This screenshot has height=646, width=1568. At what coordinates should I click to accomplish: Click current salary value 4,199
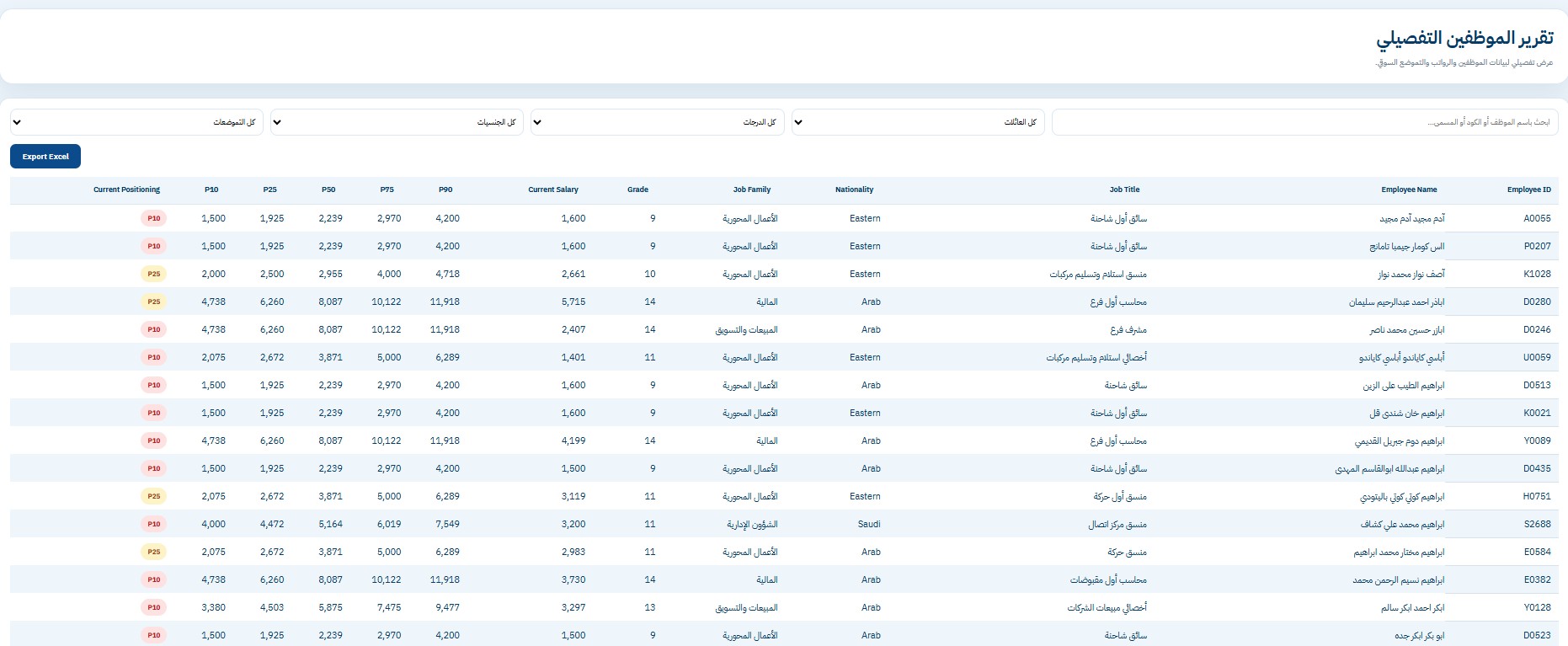pyautogui.click(x=573, y=440)
